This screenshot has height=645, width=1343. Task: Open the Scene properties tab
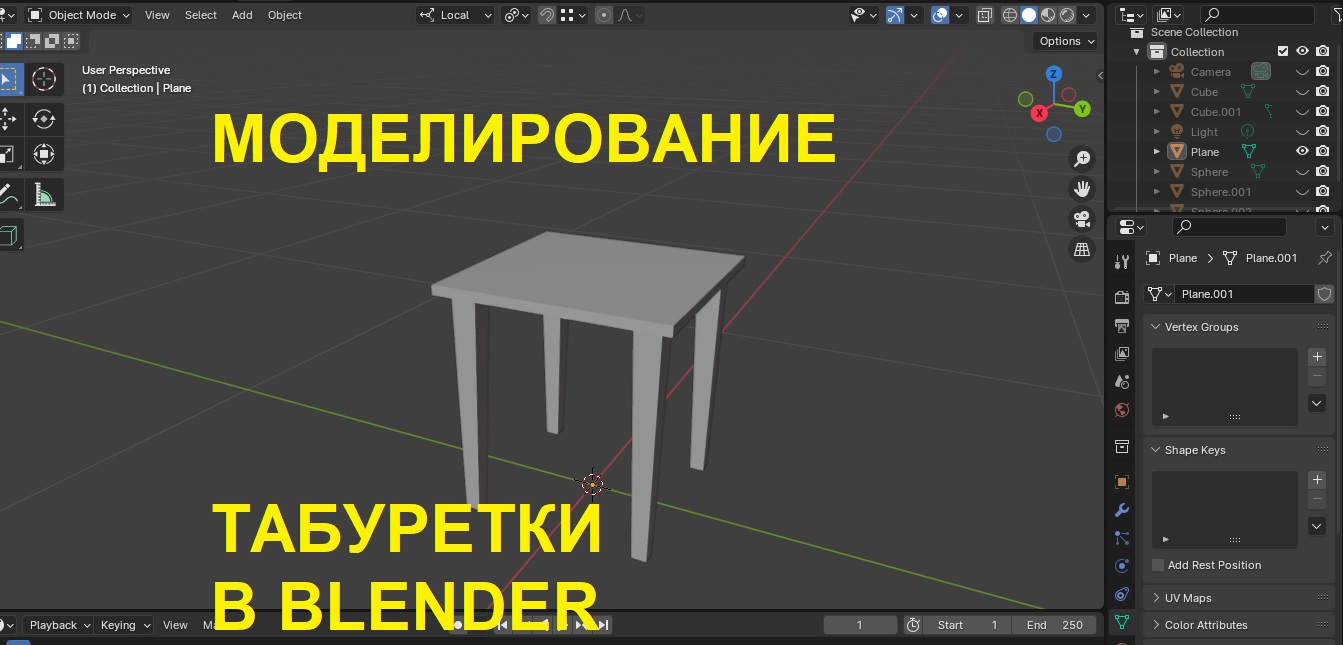pos(1122,382)
